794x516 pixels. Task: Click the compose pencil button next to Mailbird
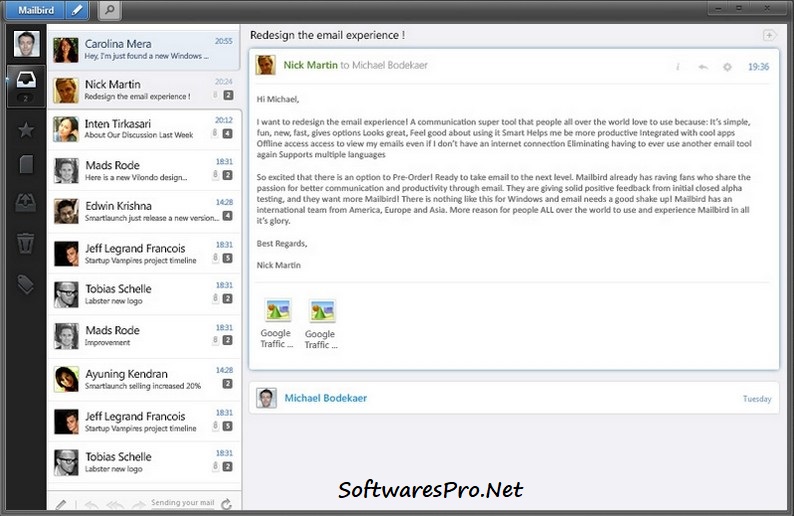point(76,10)
